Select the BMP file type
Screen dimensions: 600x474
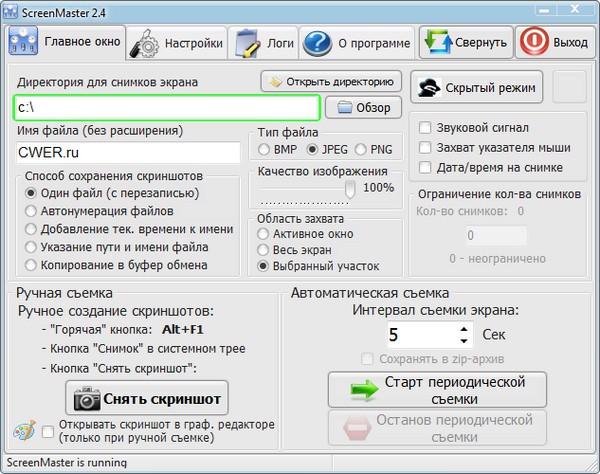(x=264, y=150)
